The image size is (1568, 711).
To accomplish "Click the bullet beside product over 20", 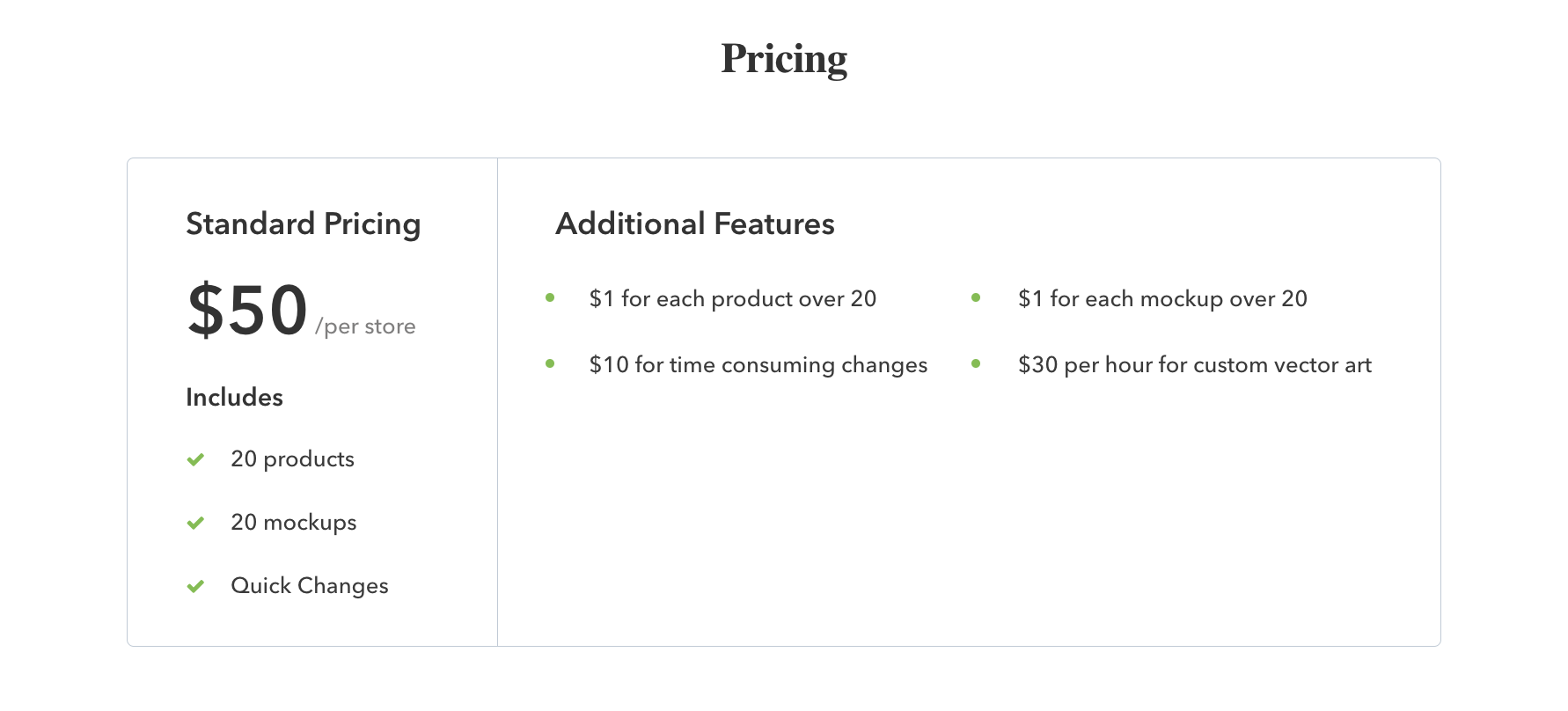I will tap(550, 297).
